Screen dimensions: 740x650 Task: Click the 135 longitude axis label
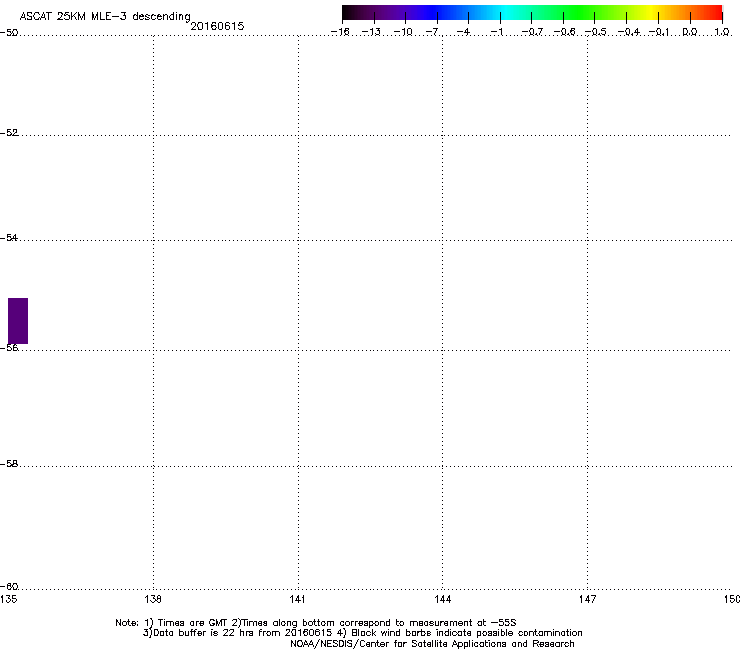click(x=9, y=599)
